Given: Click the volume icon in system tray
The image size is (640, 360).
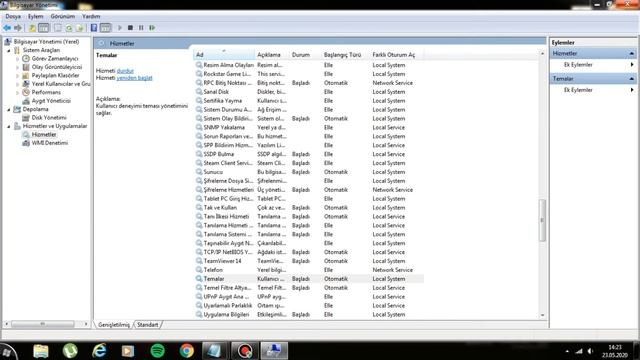Looking at the screenshot, I should coord(590,351).
